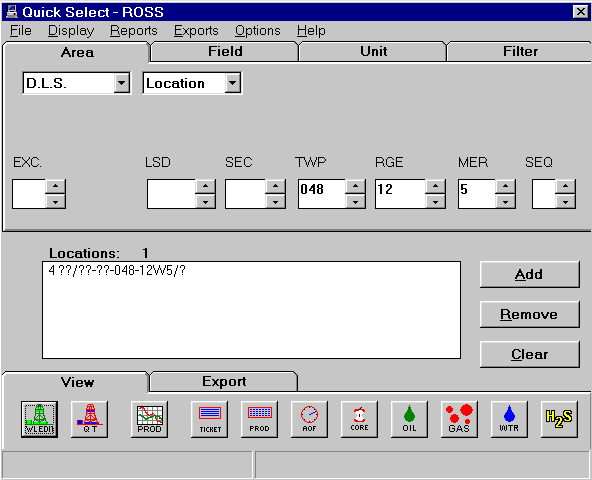Open the Location combo box arrow
Image resolution: width=592 pixels, height=480 pixels.
(x=233, y=83)
